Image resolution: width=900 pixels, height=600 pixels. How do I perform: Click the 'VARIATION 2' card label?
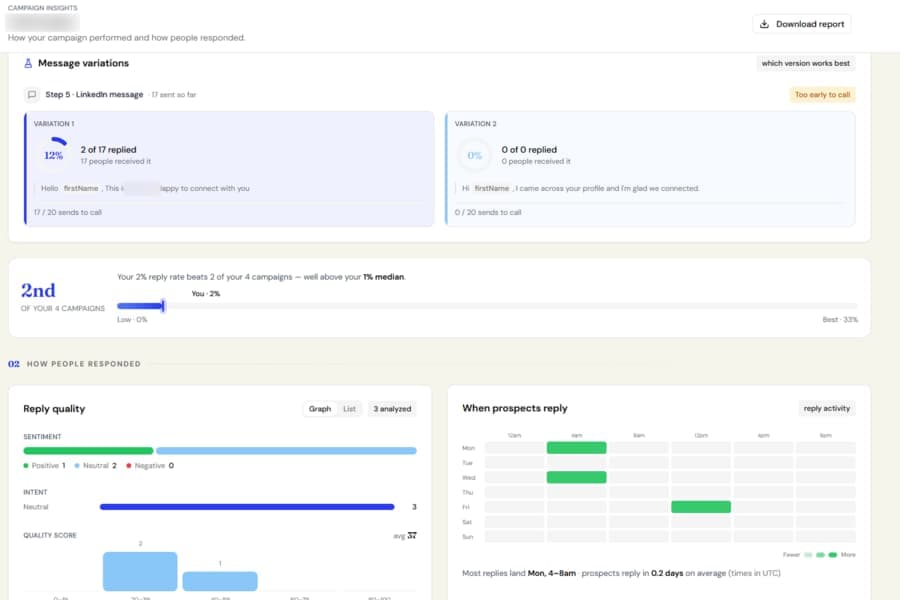pos(476,124)
